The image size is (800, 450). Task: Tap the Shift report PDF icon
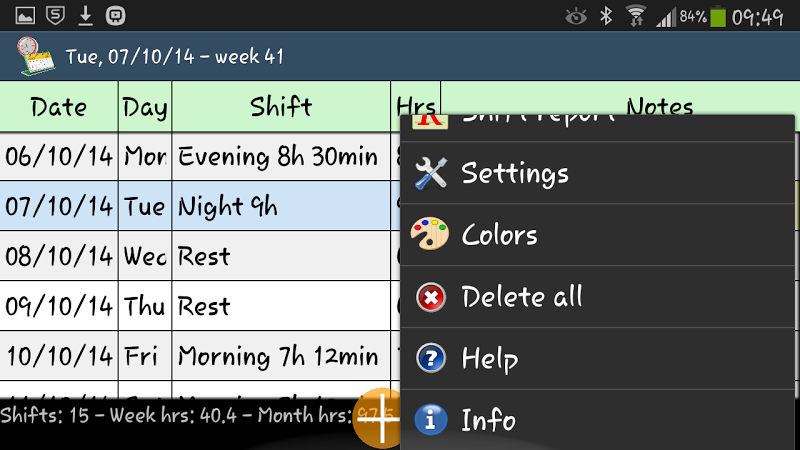[x=430, y=122]
